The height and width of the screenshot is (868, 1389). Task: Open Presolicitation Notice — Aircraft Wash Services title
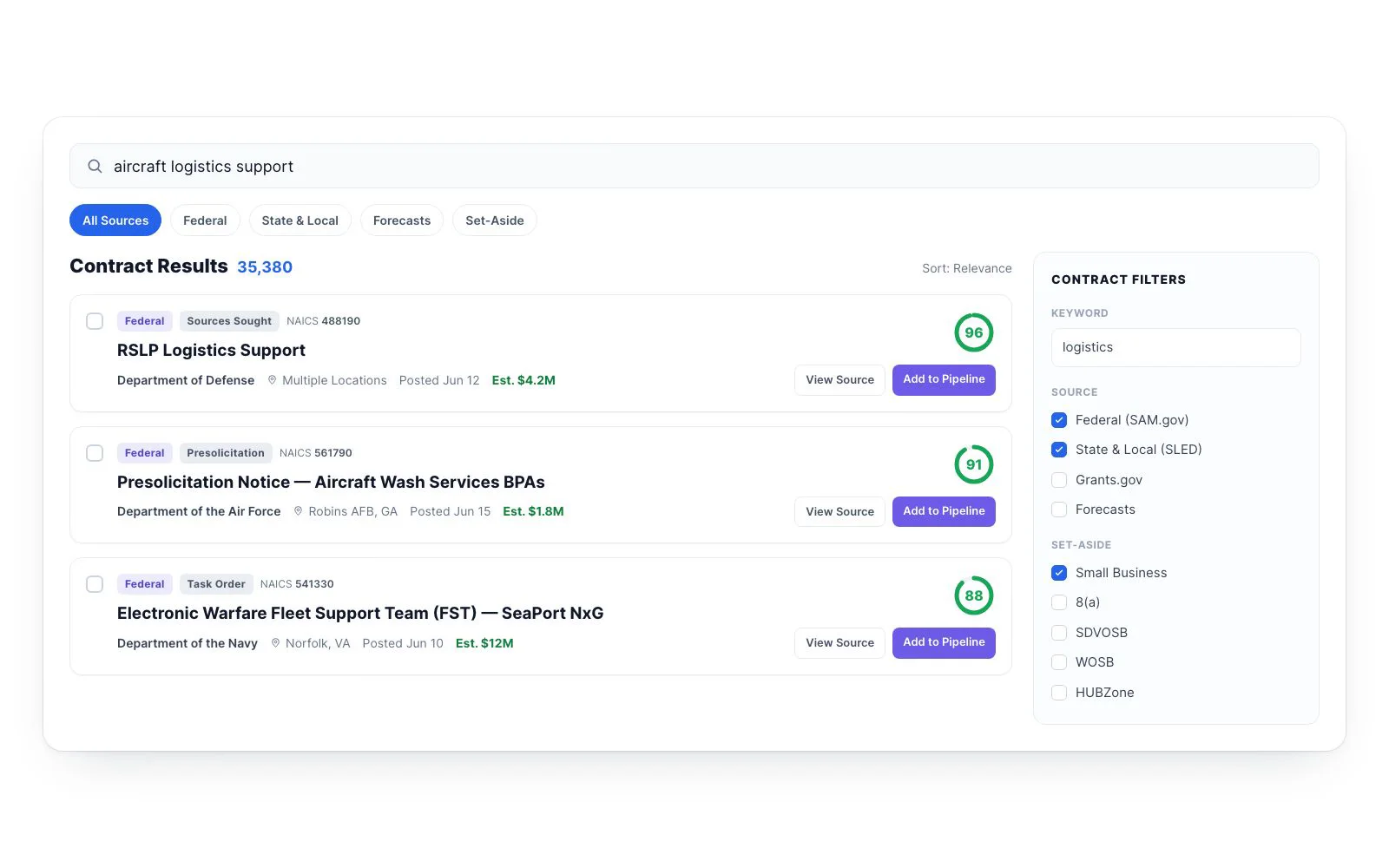[x=331, y=482]
